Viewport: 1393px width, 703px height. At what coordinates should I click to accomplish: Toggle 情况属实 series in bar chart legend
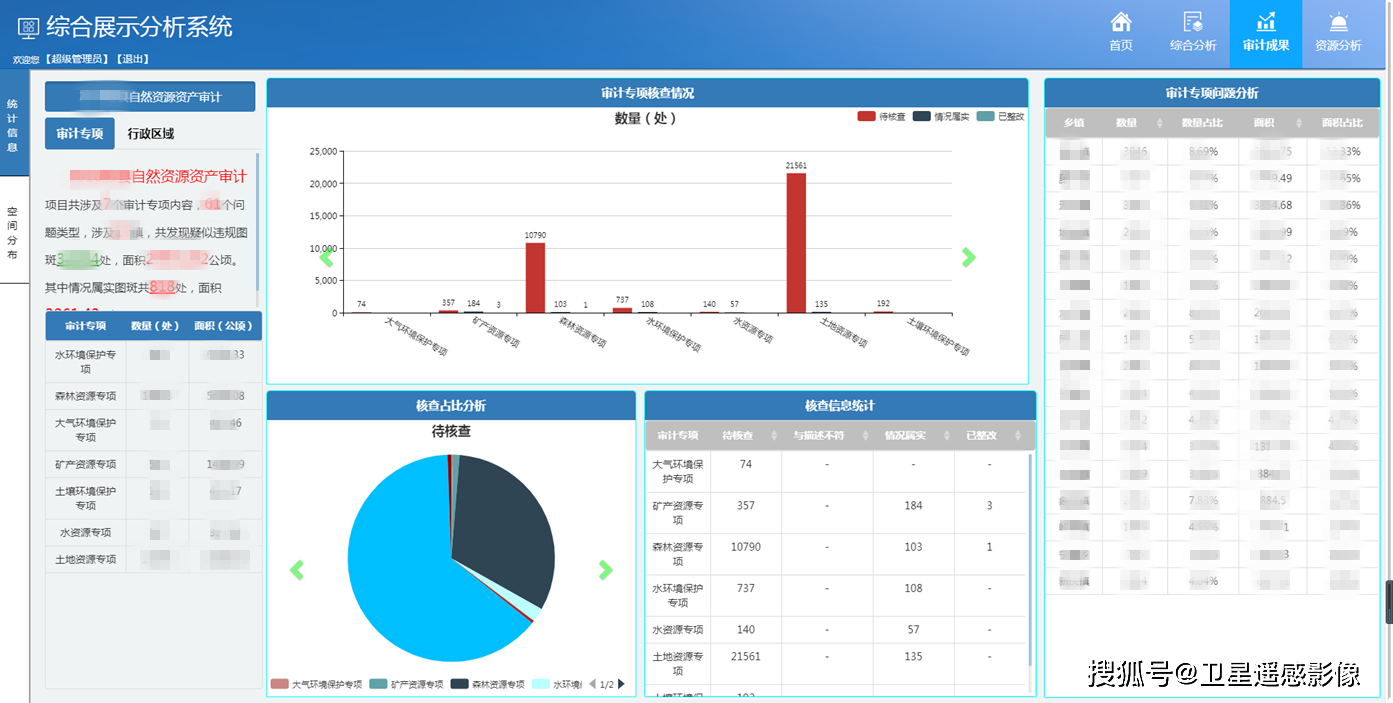point(941,117)
